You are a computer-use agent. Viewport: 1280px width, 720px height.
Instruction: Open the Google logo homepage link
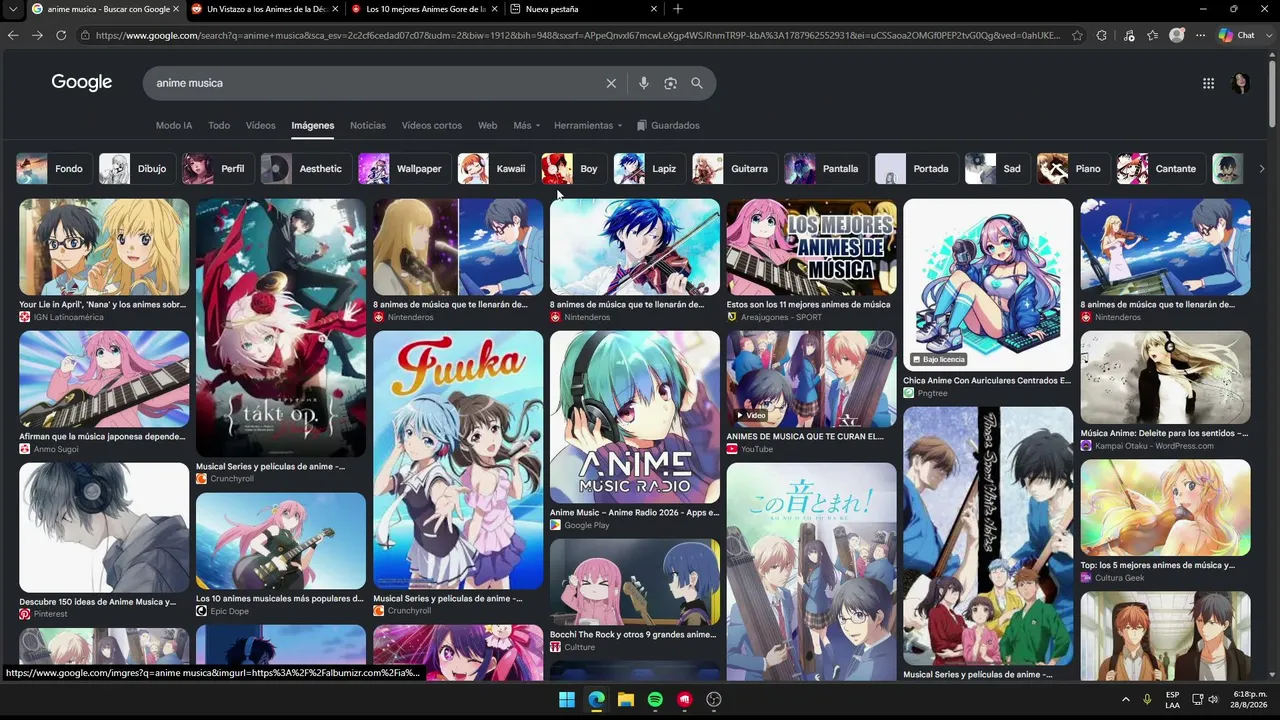point(82,83)
